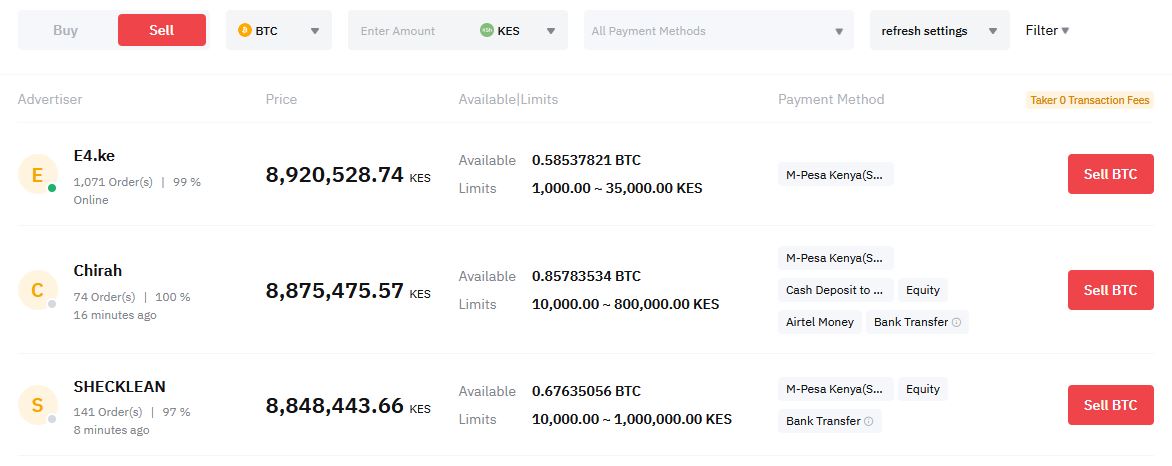Image resolution: width=1172 pixels, height=466 pixels.
Task: Open the BTC coin dropdown
Action: 279,31
